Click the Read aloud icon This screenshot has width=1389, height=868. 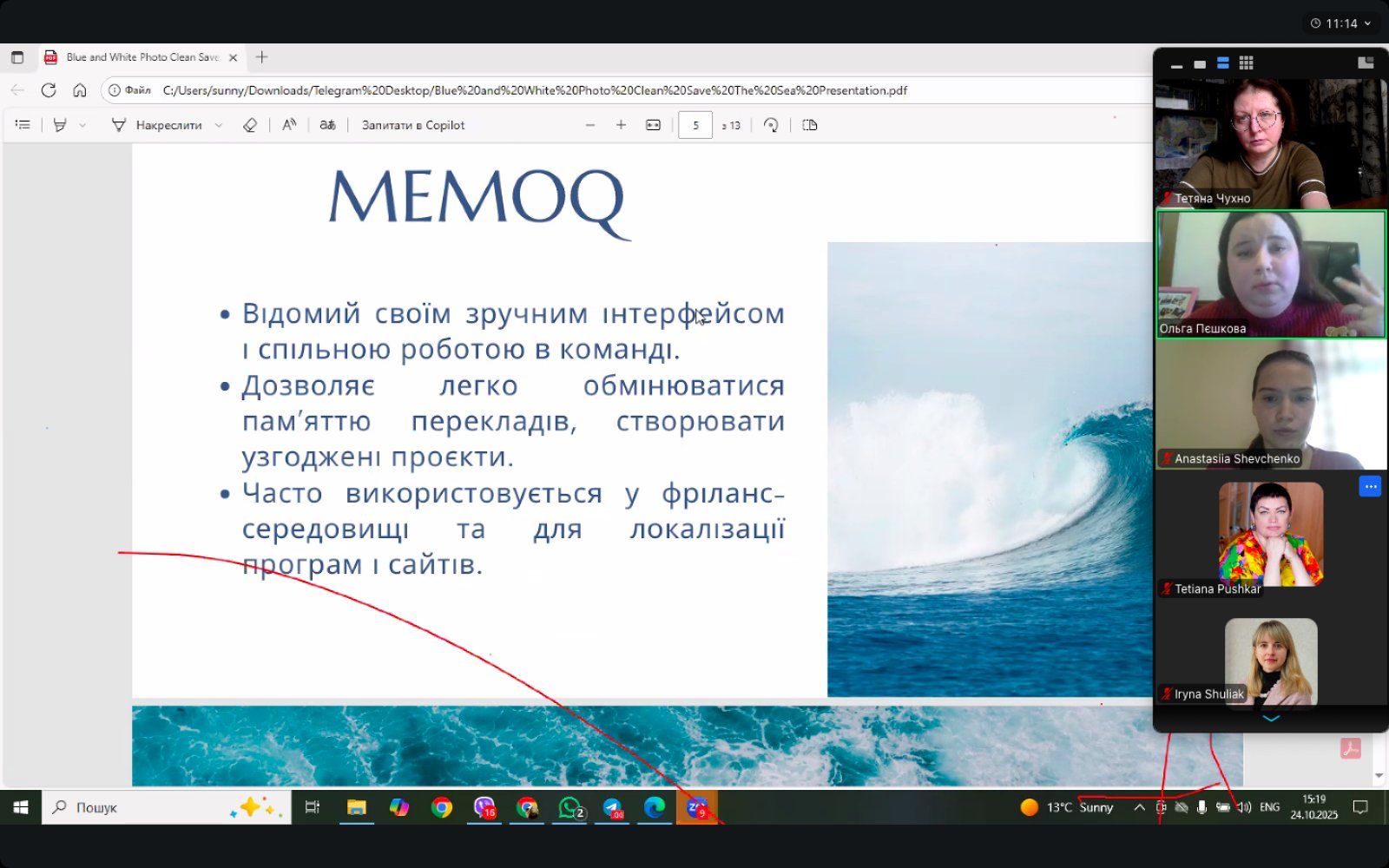(x=289, y=125)
